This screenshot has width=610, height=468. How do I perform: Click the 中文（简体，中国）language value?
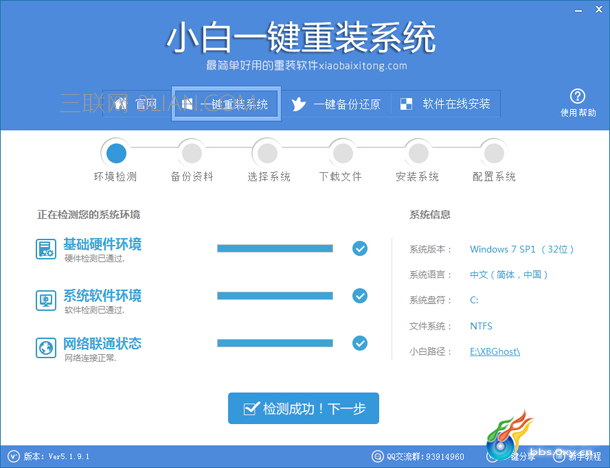(x=509, y=275)
